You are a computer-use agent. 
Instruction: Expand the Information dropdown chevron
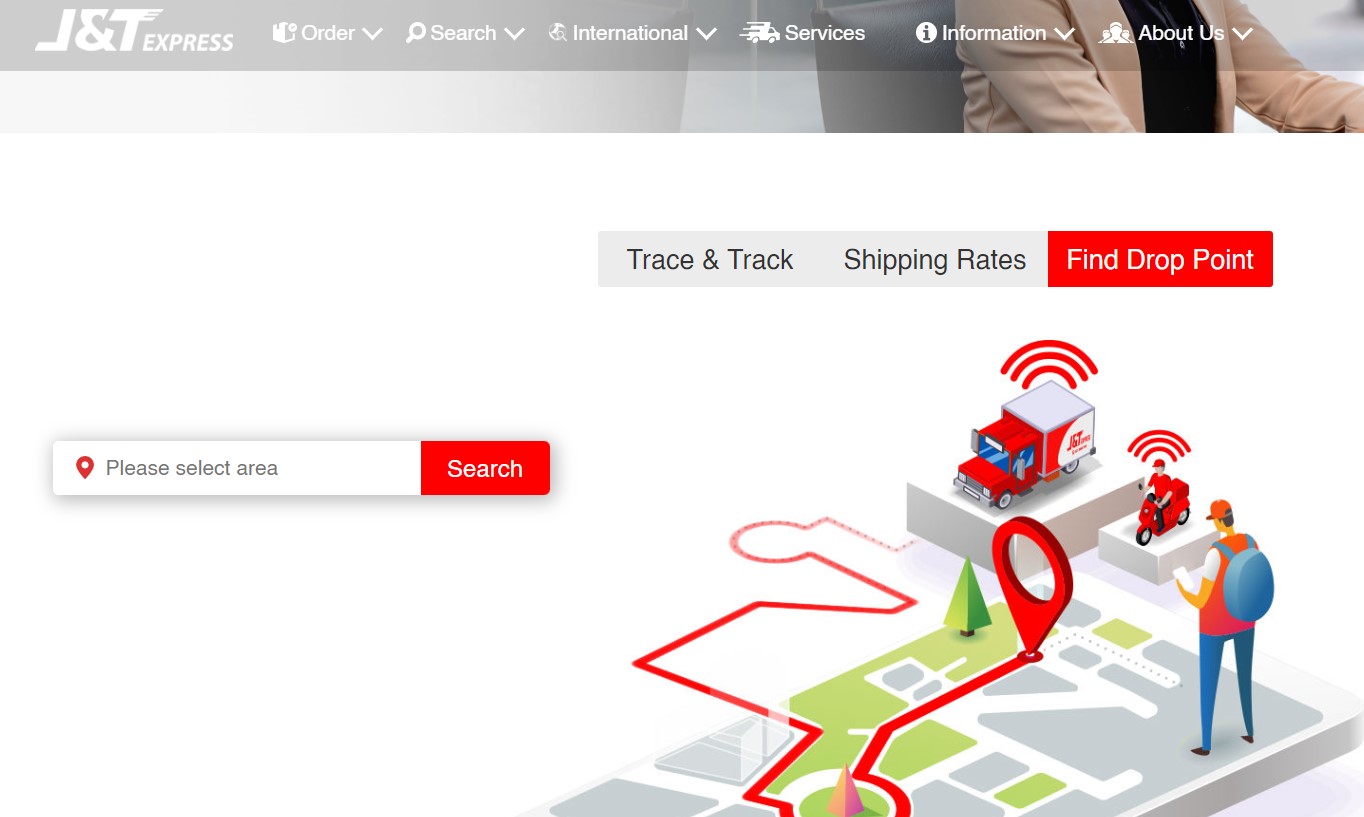1064,34
